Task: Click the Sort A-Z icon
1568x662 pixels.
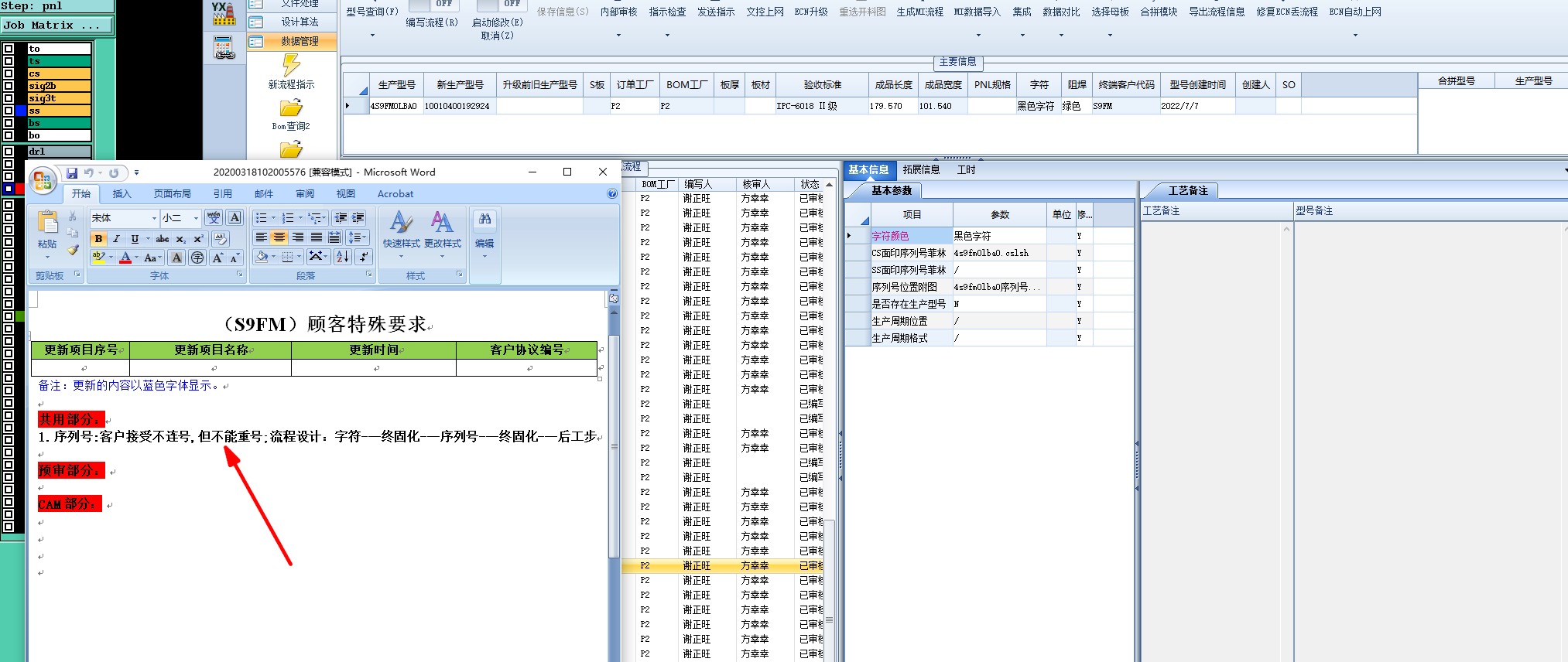Action: tap(343, 257)
